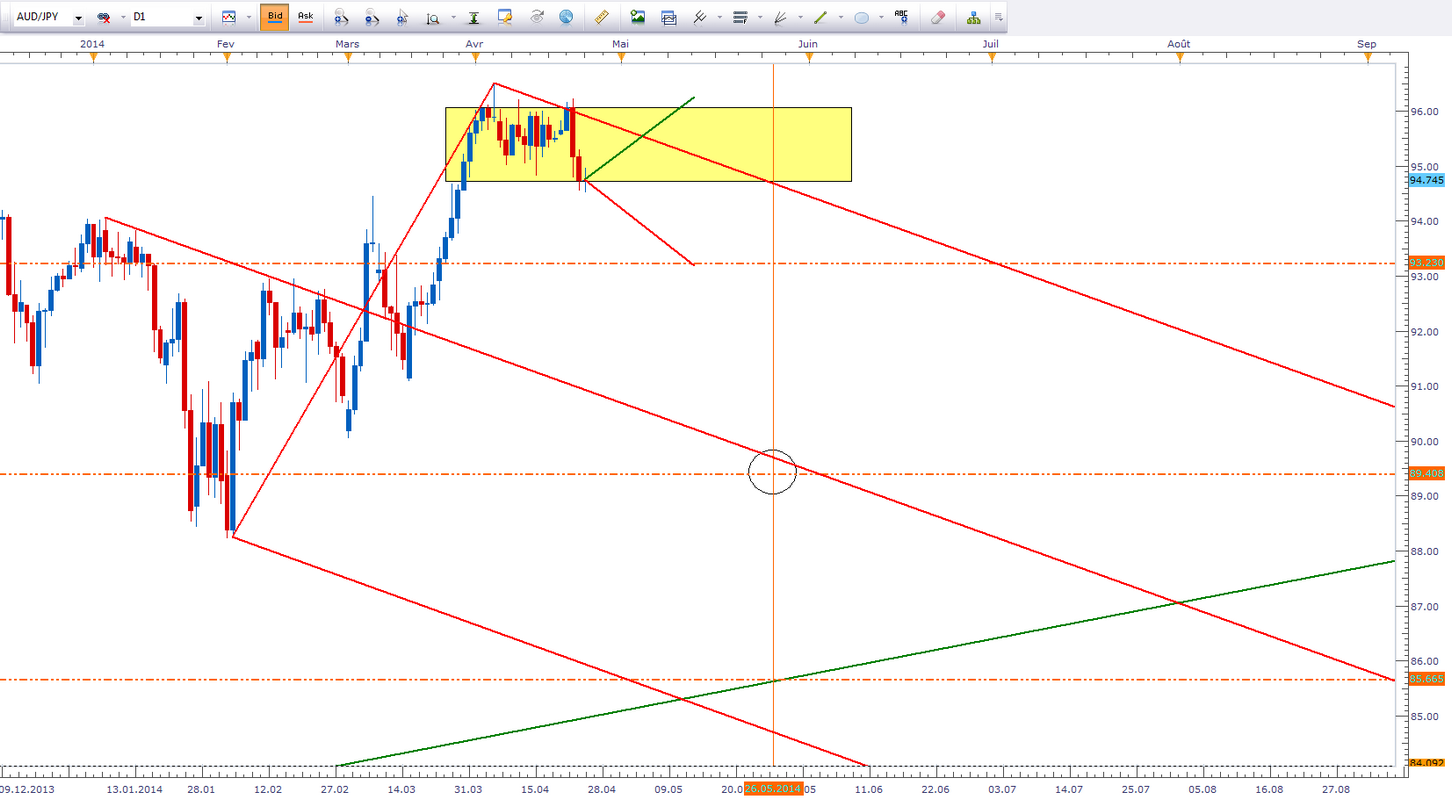This screenshot has height=800, width=1452.
Task: Select the eraser tool
Action: tap(938, 17)
